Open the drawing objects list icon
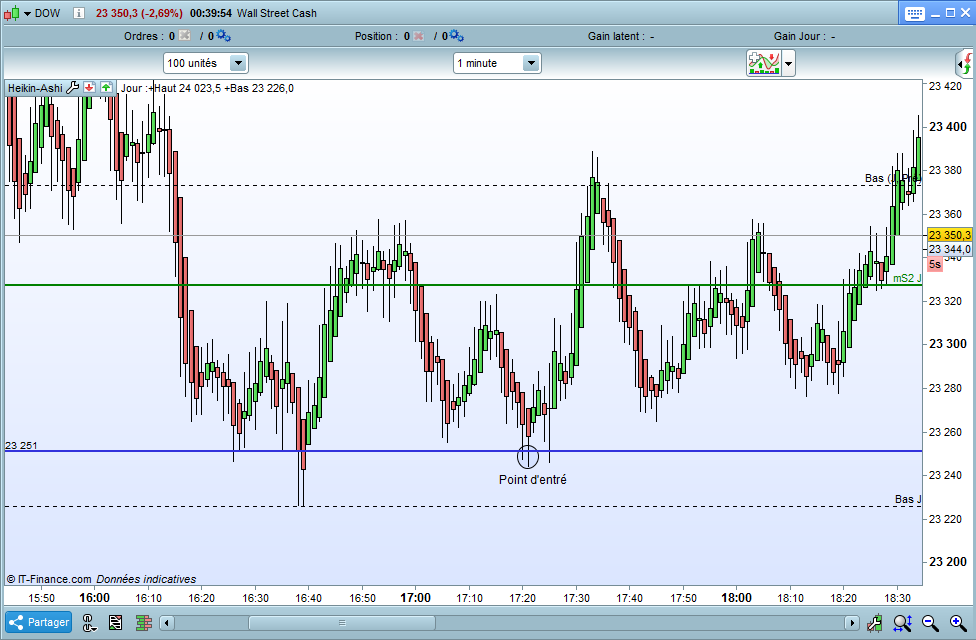 [x=116, y=622]
